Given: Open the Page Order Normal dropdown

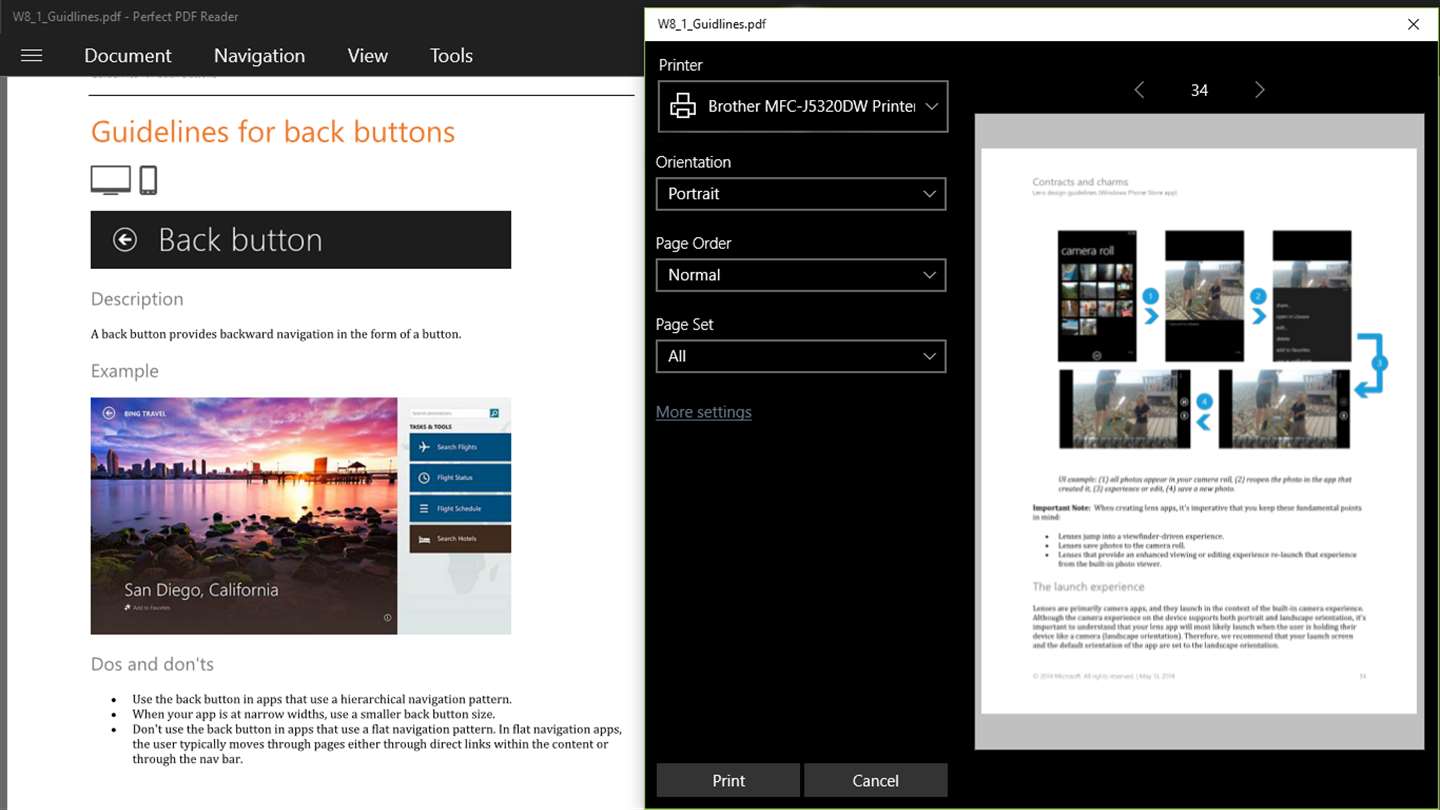Looking at the screenshot, I should [x=801, y=275].
